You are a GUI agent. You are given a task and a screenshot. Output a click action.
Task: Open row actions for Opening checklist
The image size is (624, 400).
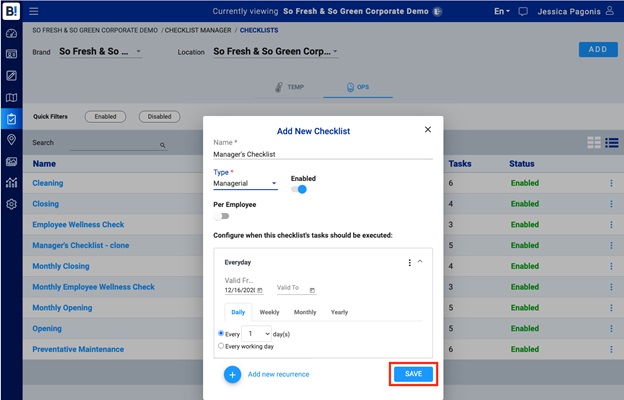tap(611, 328)
